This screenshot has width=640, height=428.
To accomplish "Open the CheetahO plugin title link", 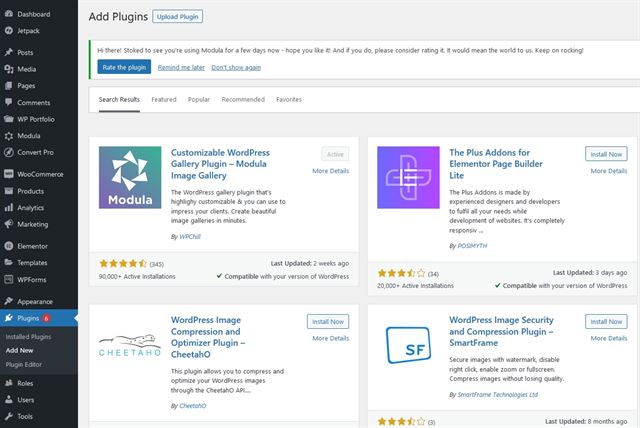I will tap(208, 337).
